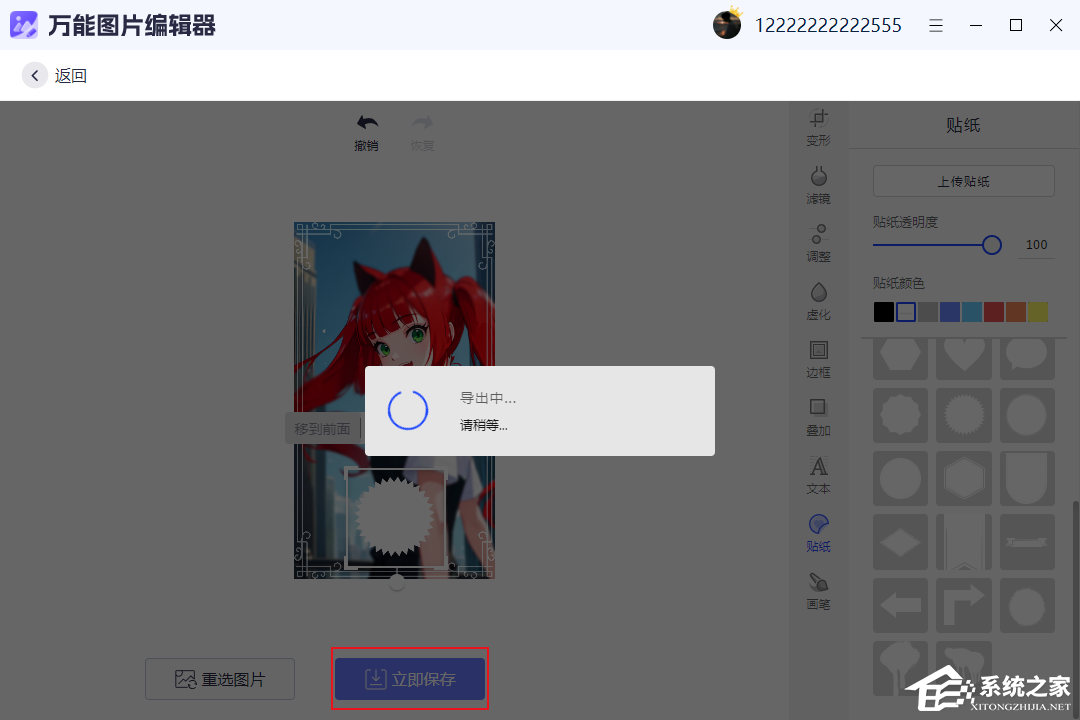Choose the white sticker color swatch
Viewport: 1080px width, 720px height.
(906, 312)
